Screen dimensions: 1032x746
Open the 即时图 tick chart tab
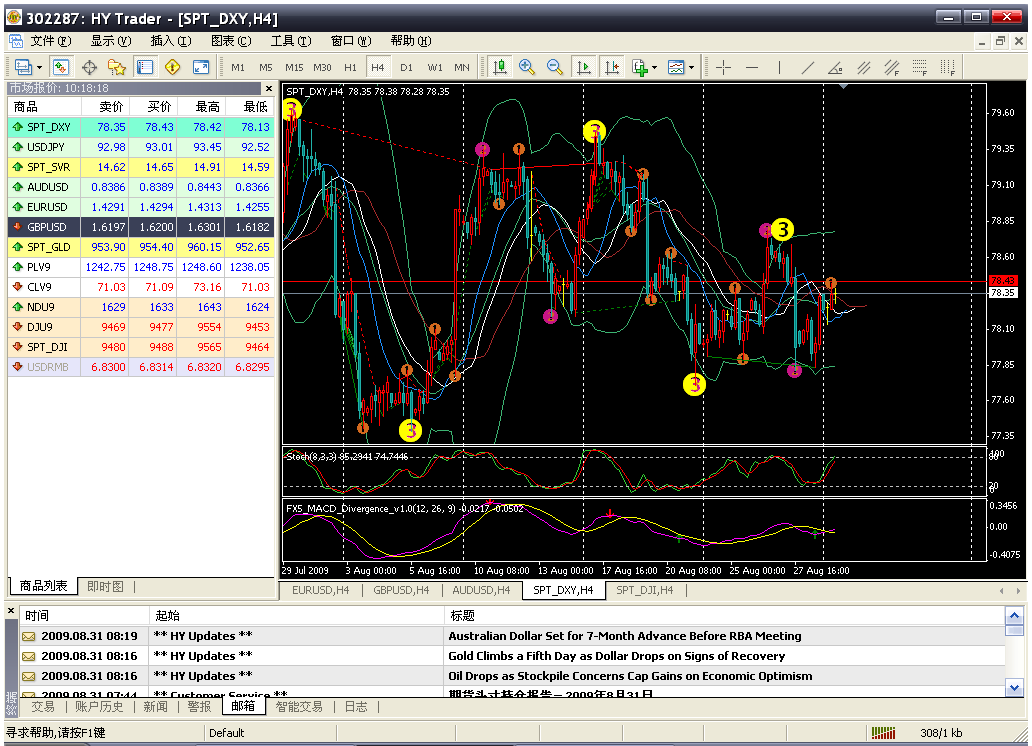coord(105,587)
